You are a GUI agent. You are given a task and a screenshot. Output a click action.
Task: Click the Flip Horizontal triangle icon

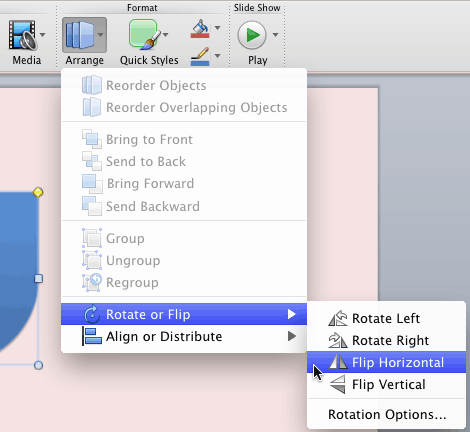(338, 361)
